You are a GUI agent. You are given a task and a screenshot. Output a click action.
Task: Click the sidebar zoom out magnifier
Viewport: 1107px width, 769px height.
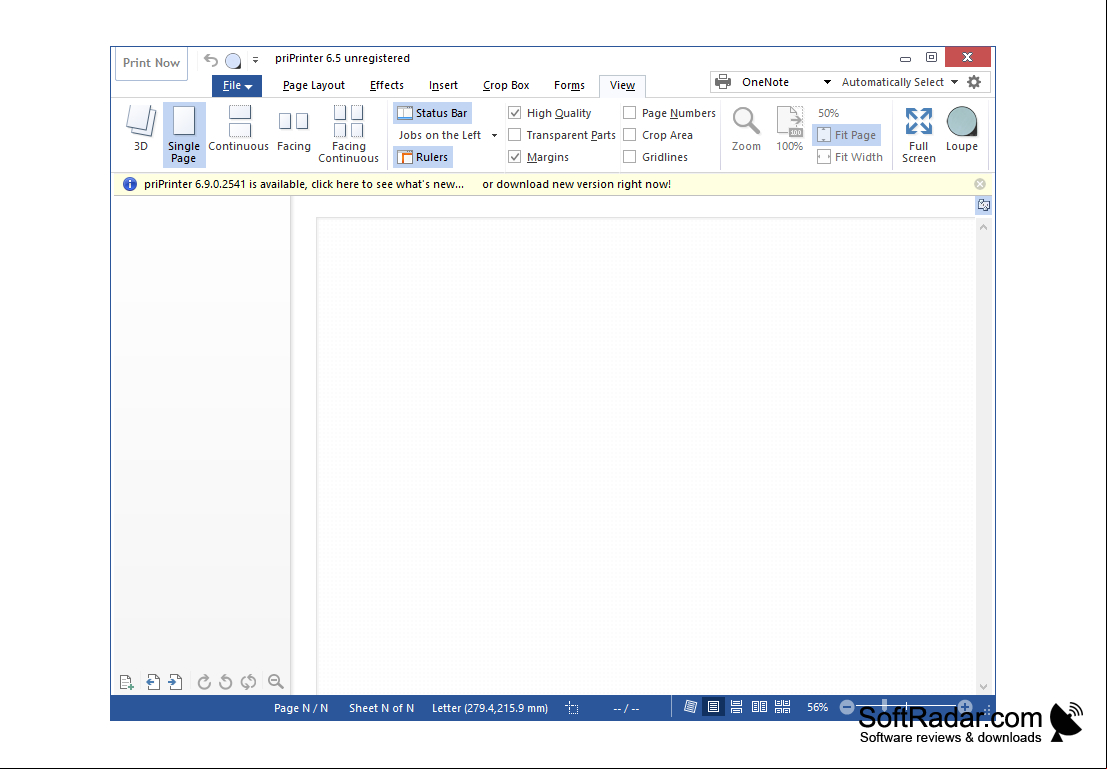point(275,681)
